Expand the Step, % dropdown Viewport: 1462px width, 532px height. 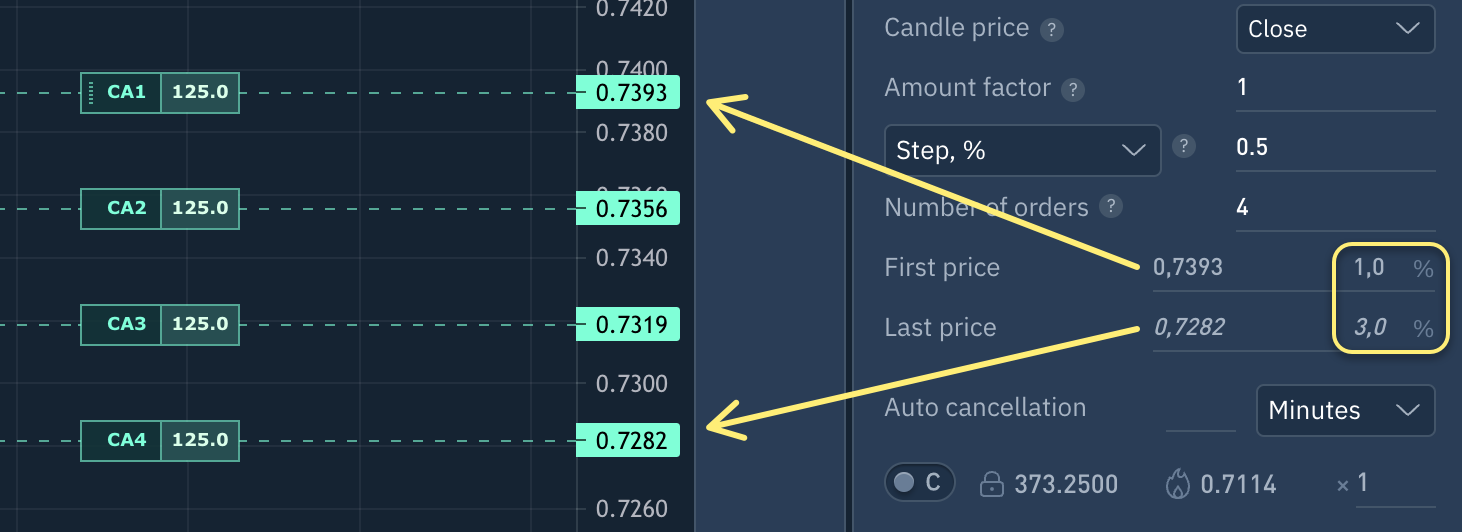click(1022, 150)
